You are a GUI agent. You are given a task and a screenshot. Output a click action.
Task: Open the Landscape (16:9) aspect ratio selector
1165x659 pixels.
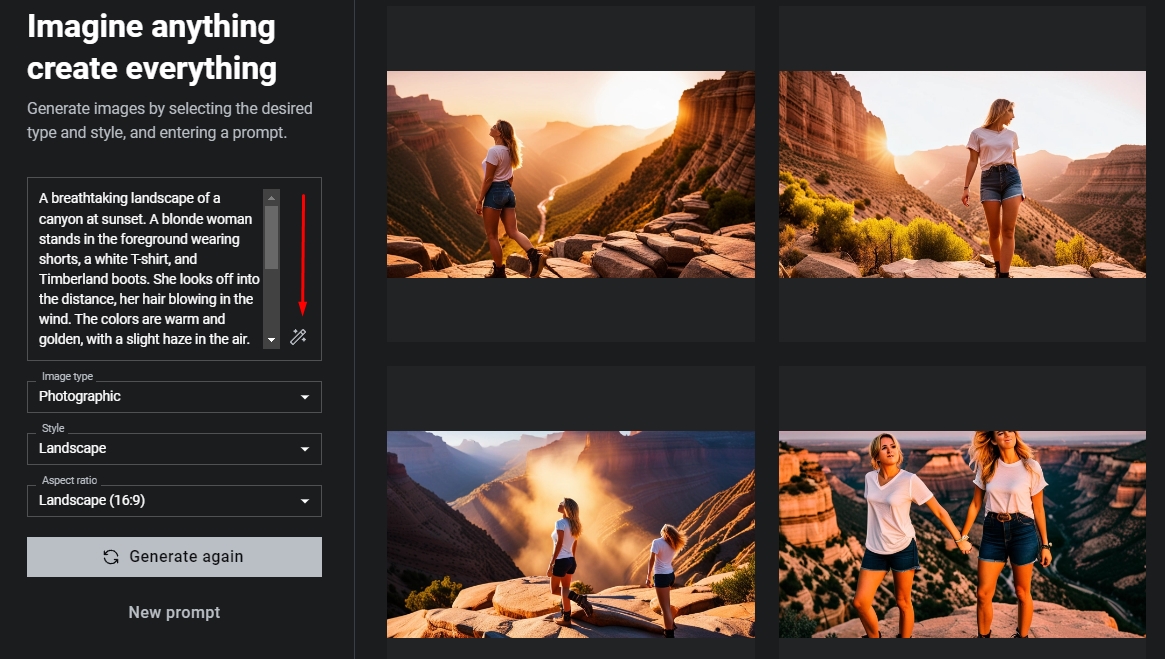(x=160, y=501)
